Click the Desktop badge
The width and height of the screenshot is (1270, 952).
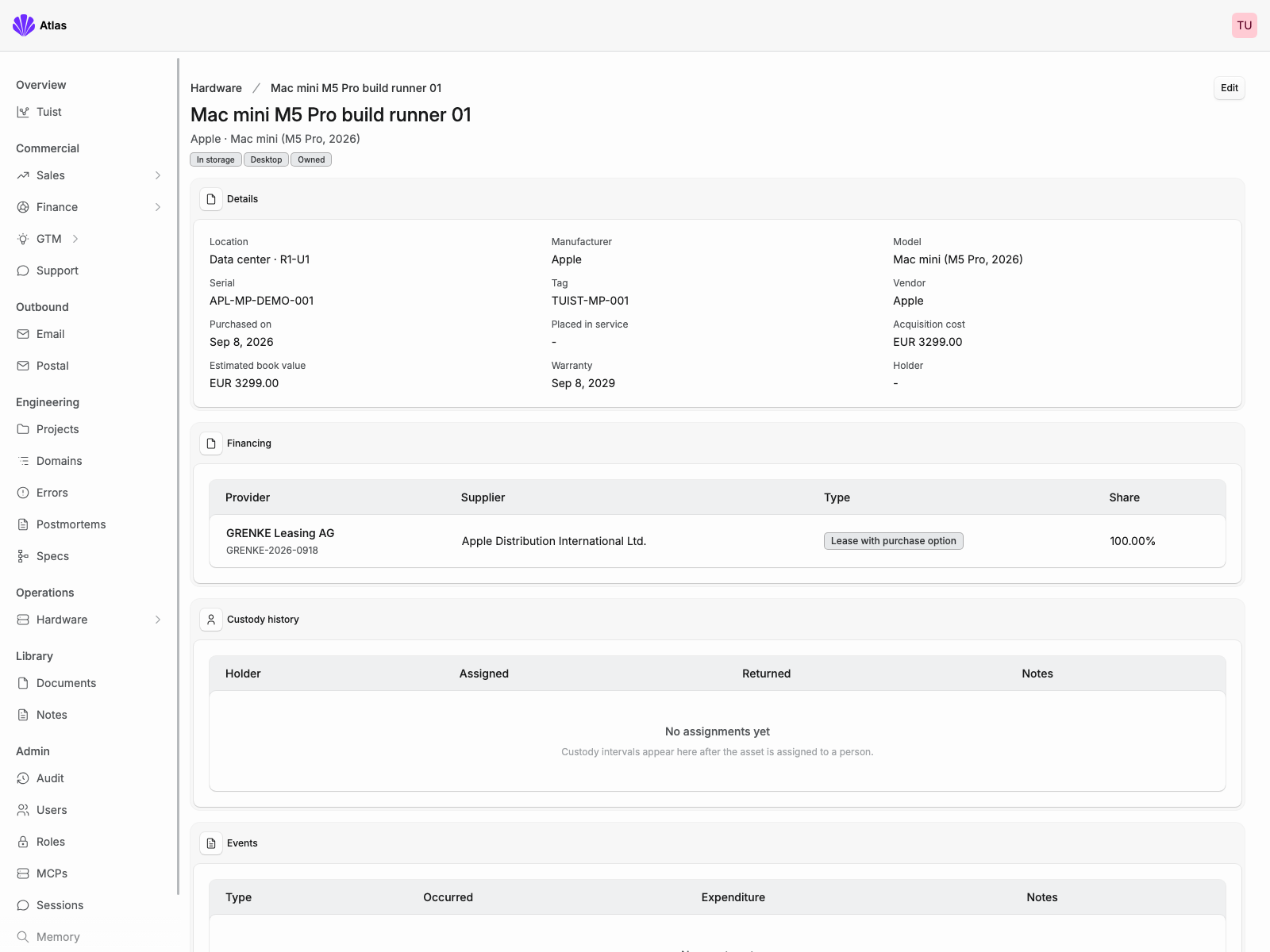click(266, 159)
